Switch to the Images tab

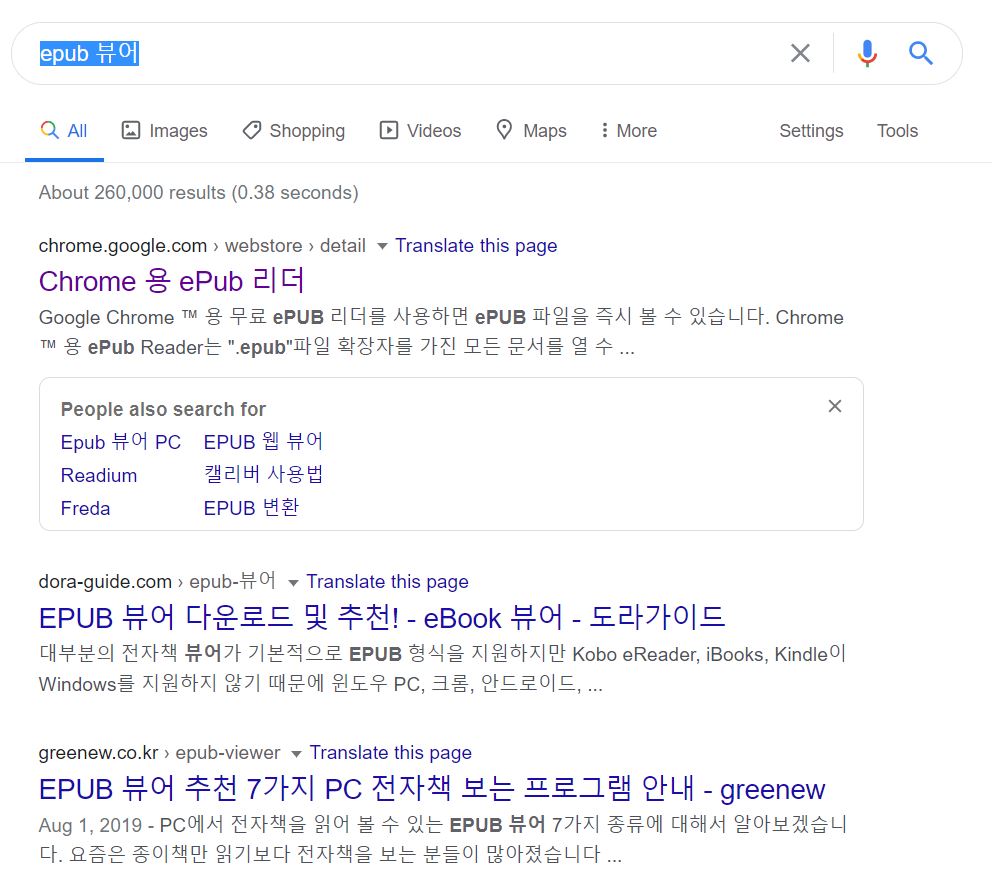point(164,131)
